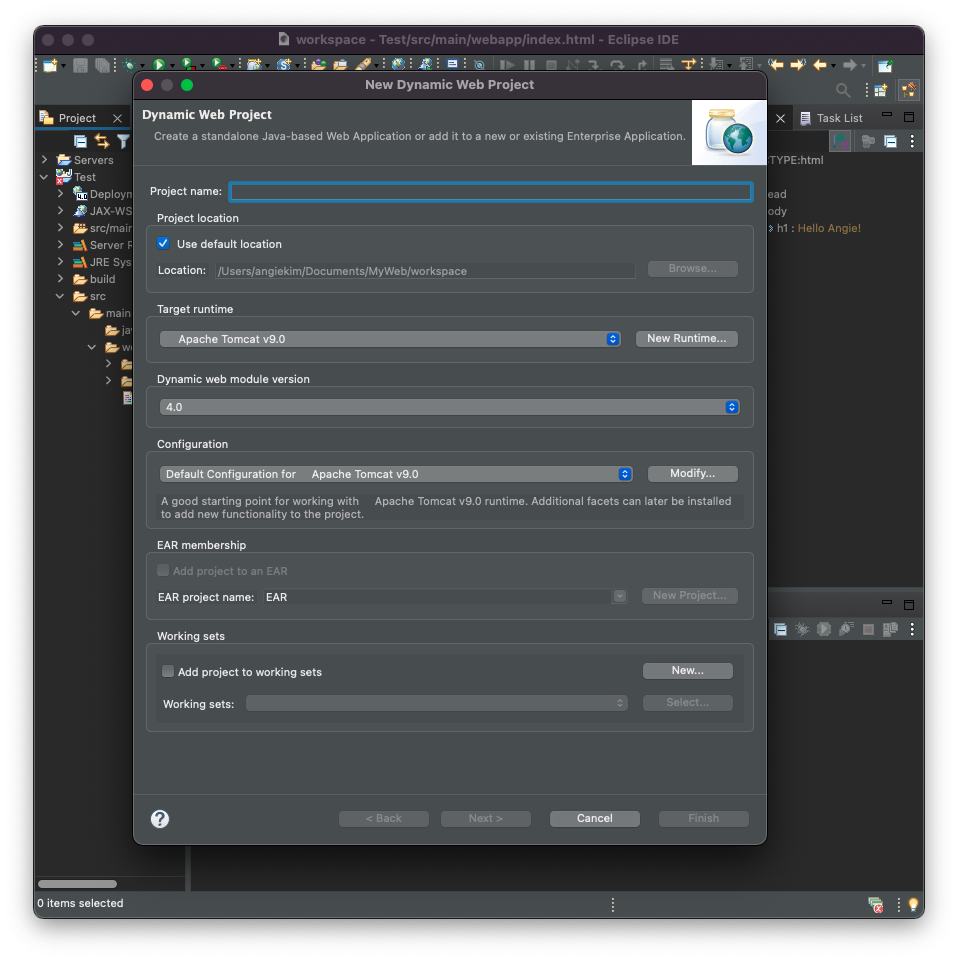Click the Save icon in Eclipse toolbar
Image resolution: width=958 pixels, height=960 pixels.
point(80,65)
